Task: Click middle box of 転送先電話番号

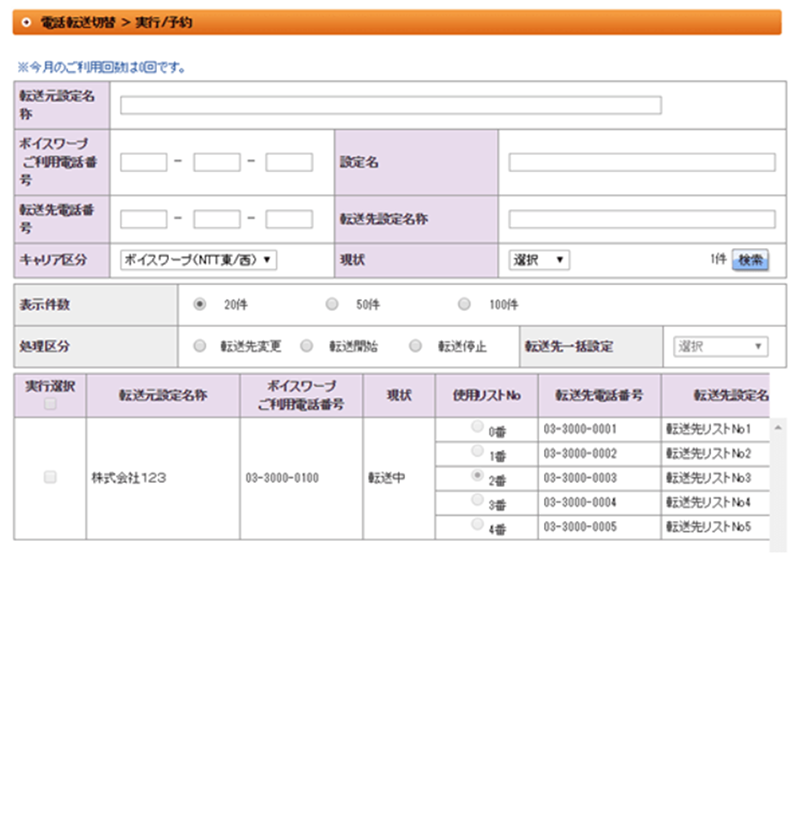Action: point(217,219)
